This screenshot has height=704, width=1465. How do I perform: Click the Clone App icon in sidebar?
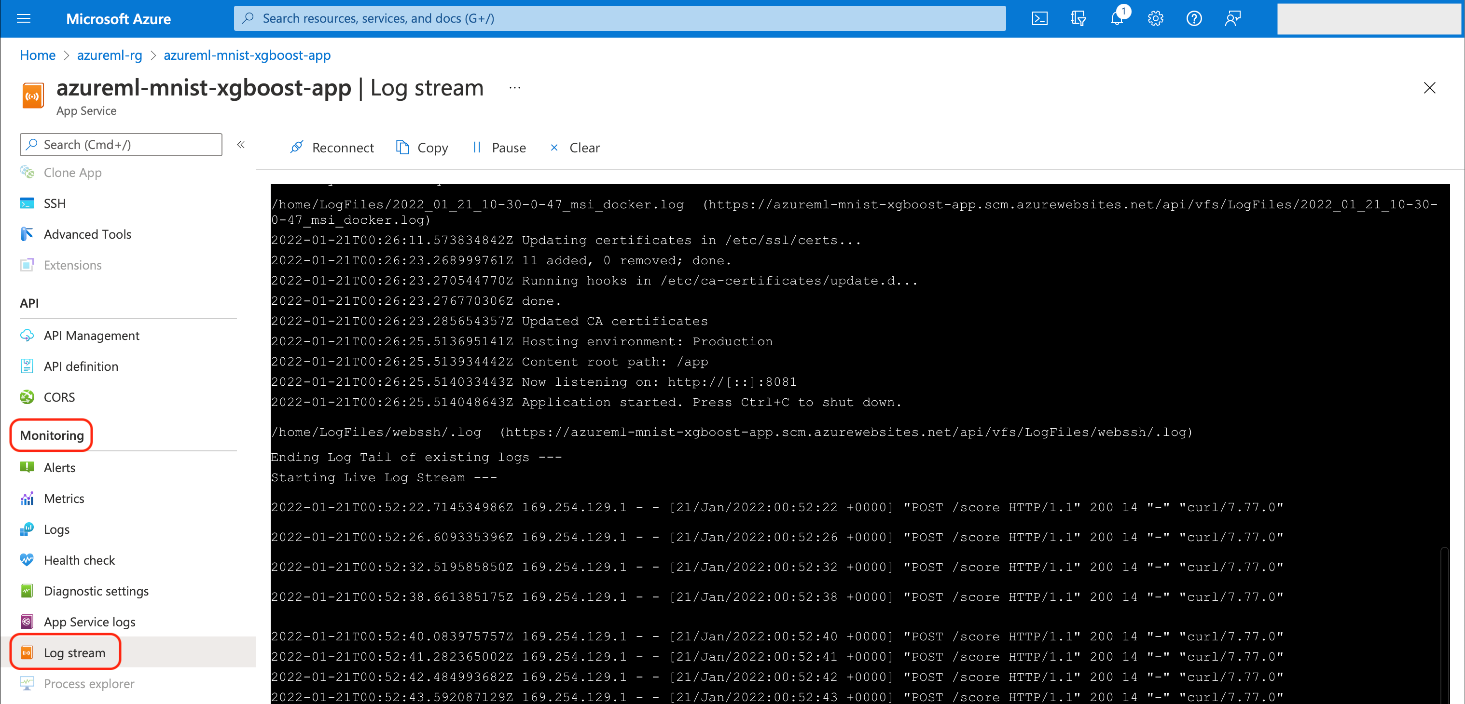click(27, 173)
